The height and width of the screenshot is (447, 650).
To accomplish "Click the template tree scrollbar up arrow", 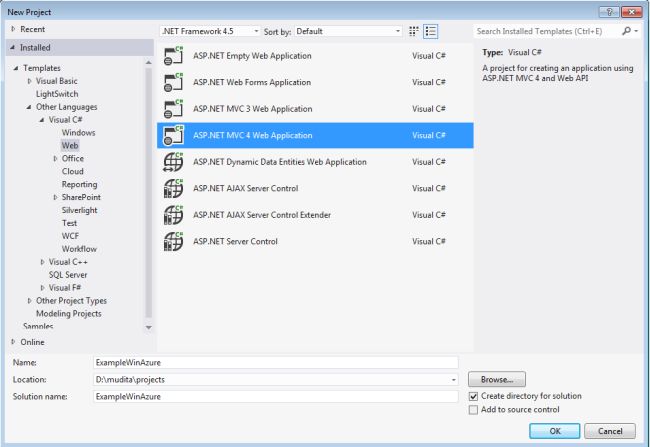I will pyautogui.click(x=149, y=62).
